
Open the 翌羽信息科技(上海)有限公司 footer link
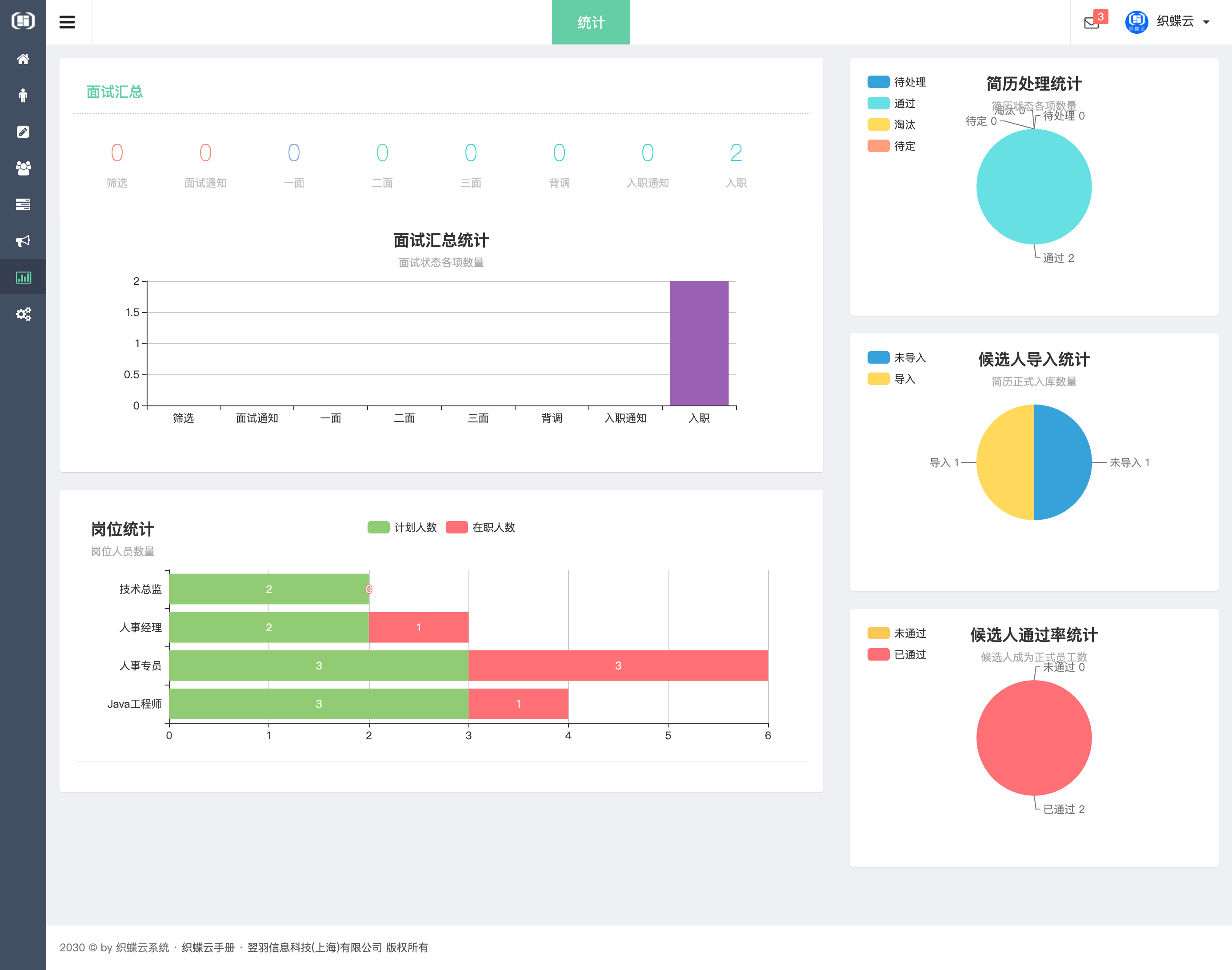pos(315,947)
